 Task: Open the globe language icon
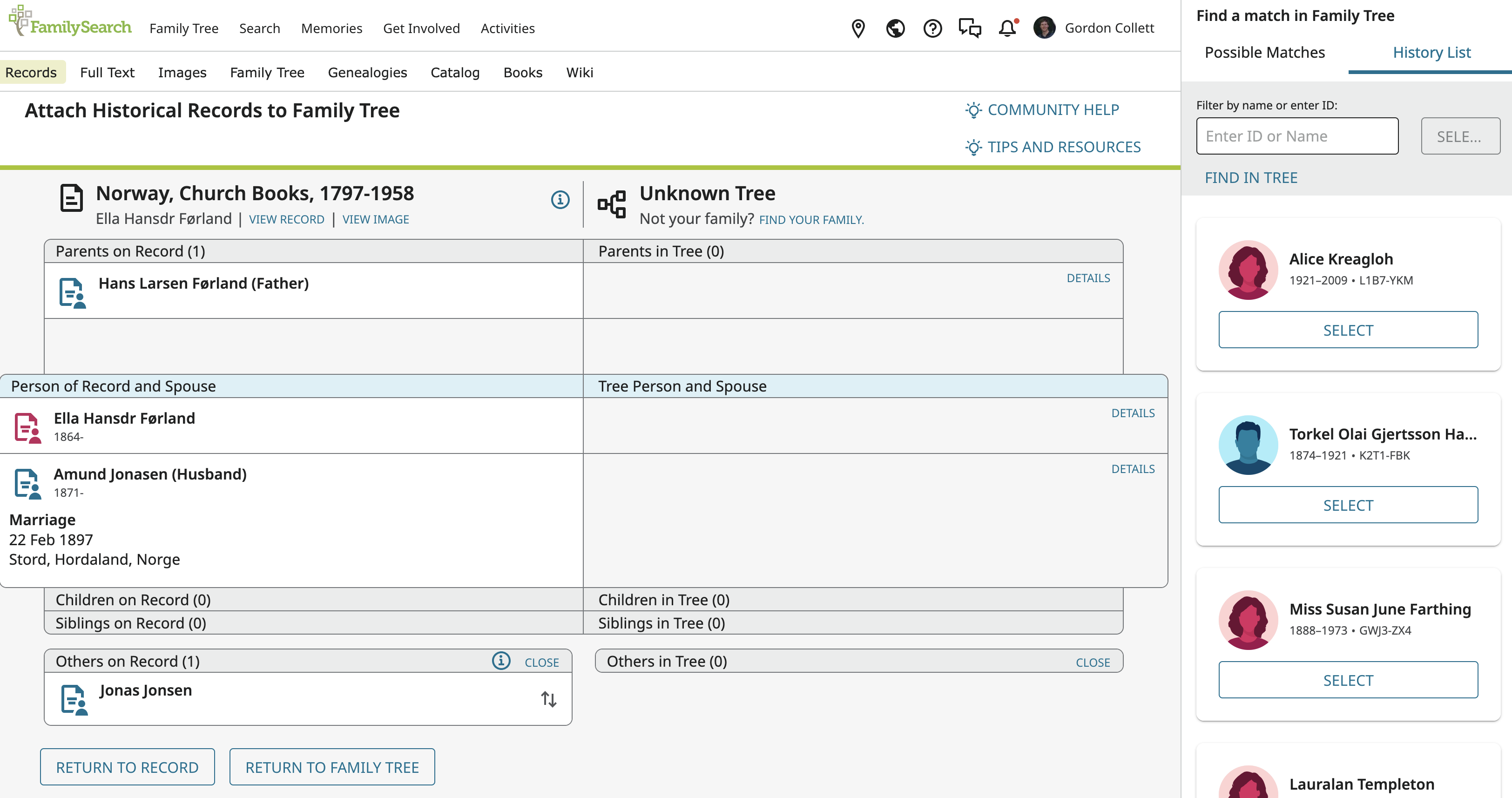(895, 28)
